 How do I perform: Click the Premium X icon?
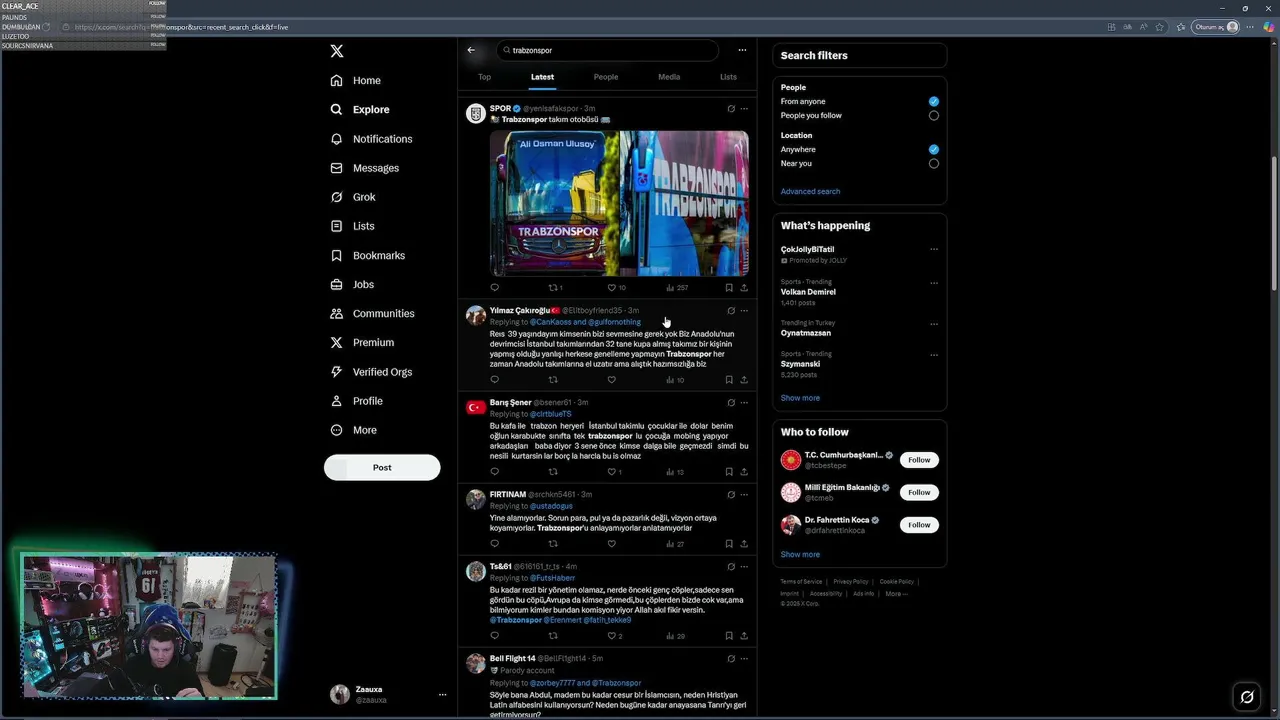(x=337, y=342)
